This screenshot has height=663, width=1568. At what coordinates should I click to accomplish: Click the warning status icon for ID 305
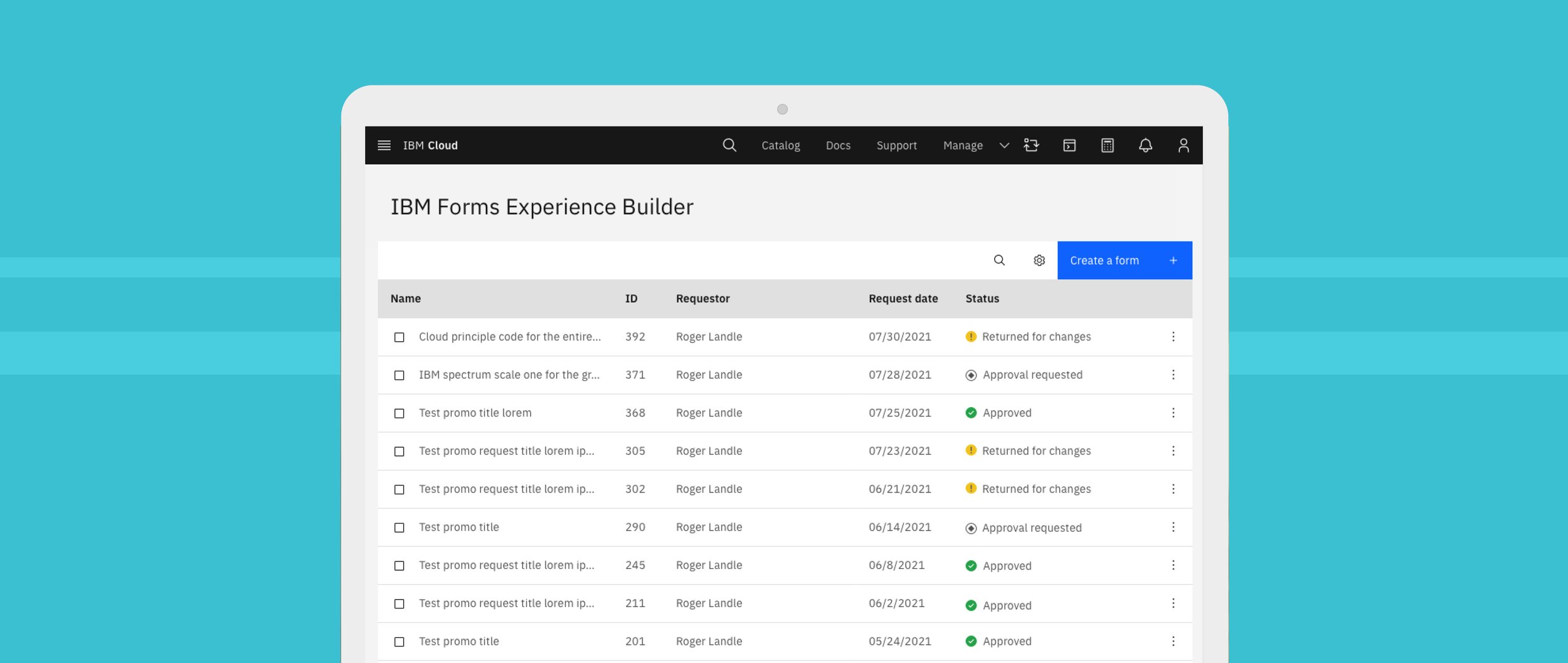tap(971, 450)
